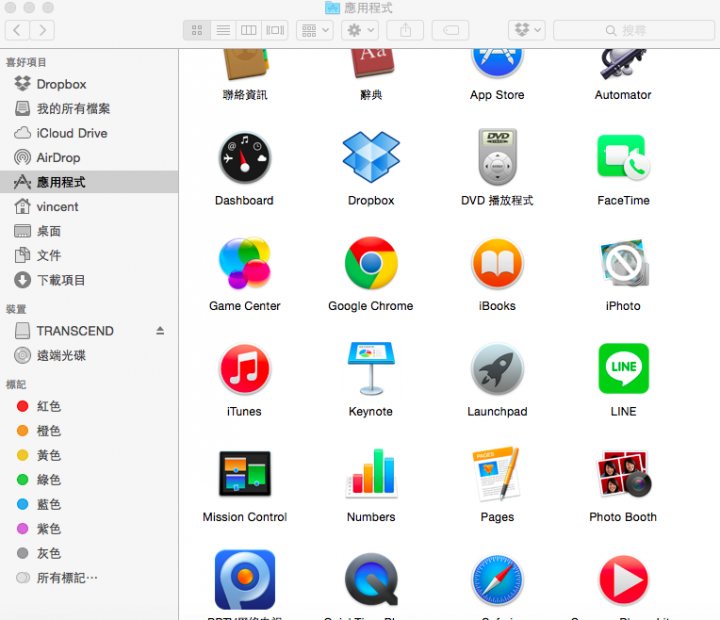Launch the Google Chrome icon
Screen dimensions: 720x620
[x=371, y=263]
